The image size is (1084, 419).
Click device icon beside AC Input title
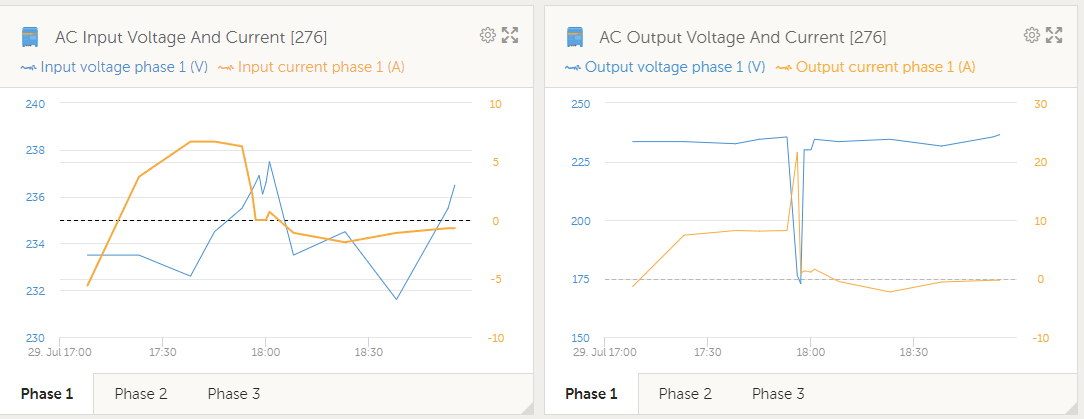click(x=30, y=37)
